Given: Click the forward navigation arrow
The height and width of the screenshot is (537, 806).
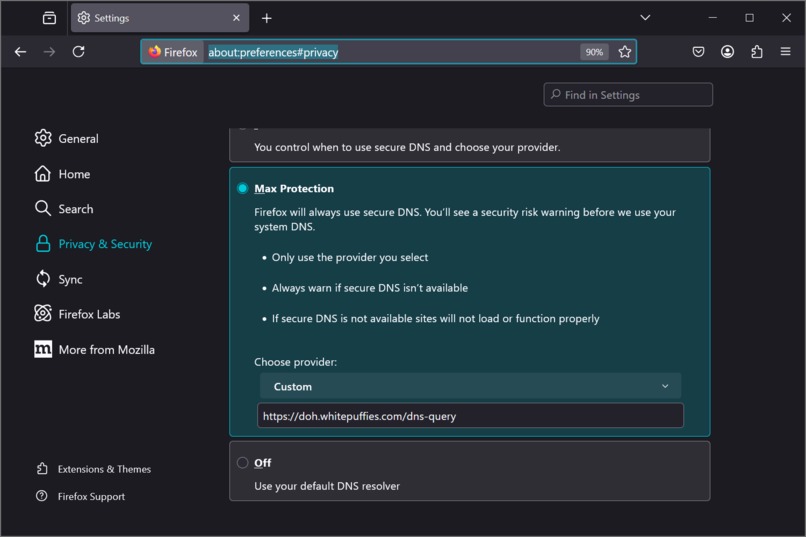Looking at the screenshot, I should (49, 51).
